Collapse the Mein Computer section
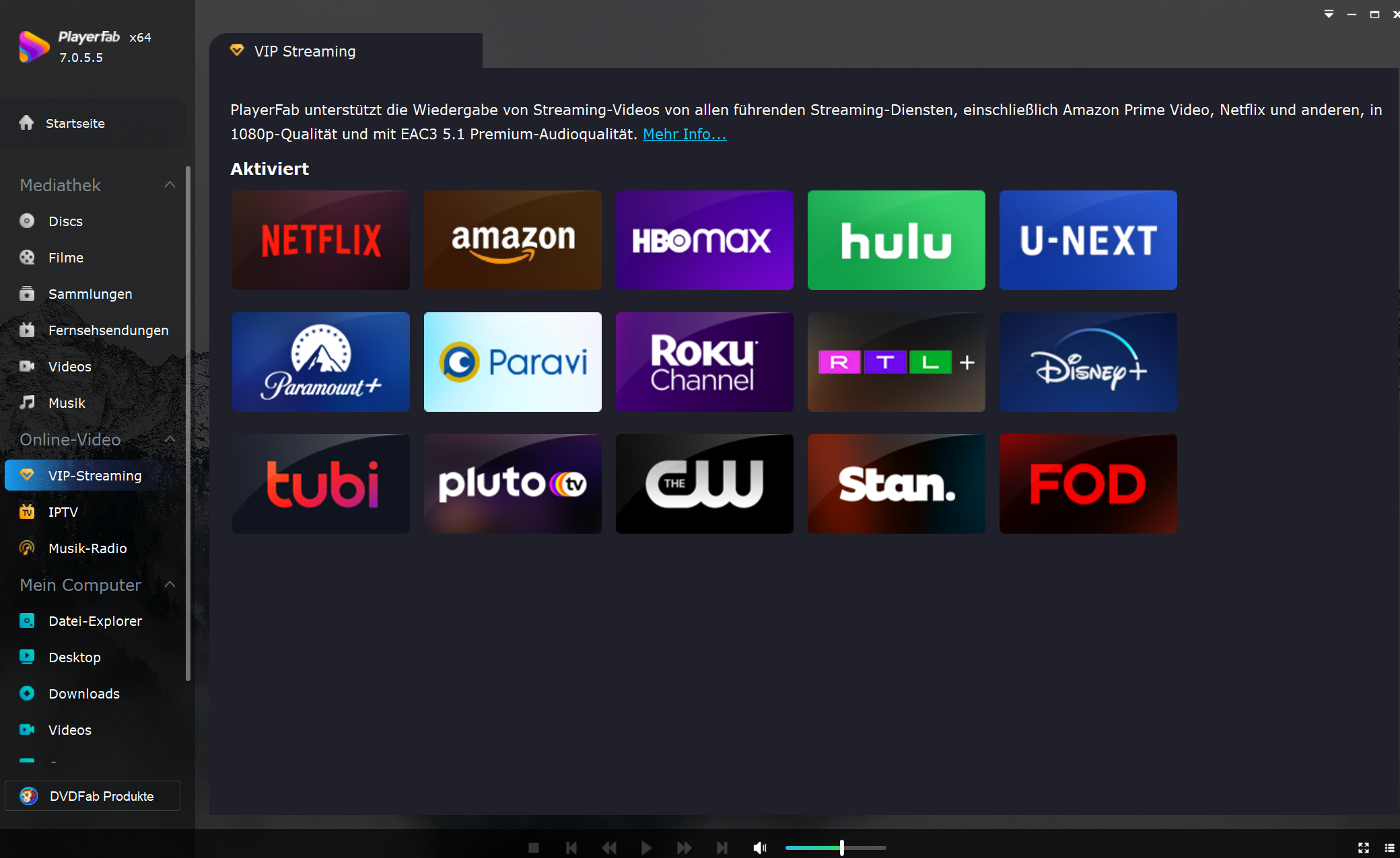1400x858 pixels. point(170,584)
